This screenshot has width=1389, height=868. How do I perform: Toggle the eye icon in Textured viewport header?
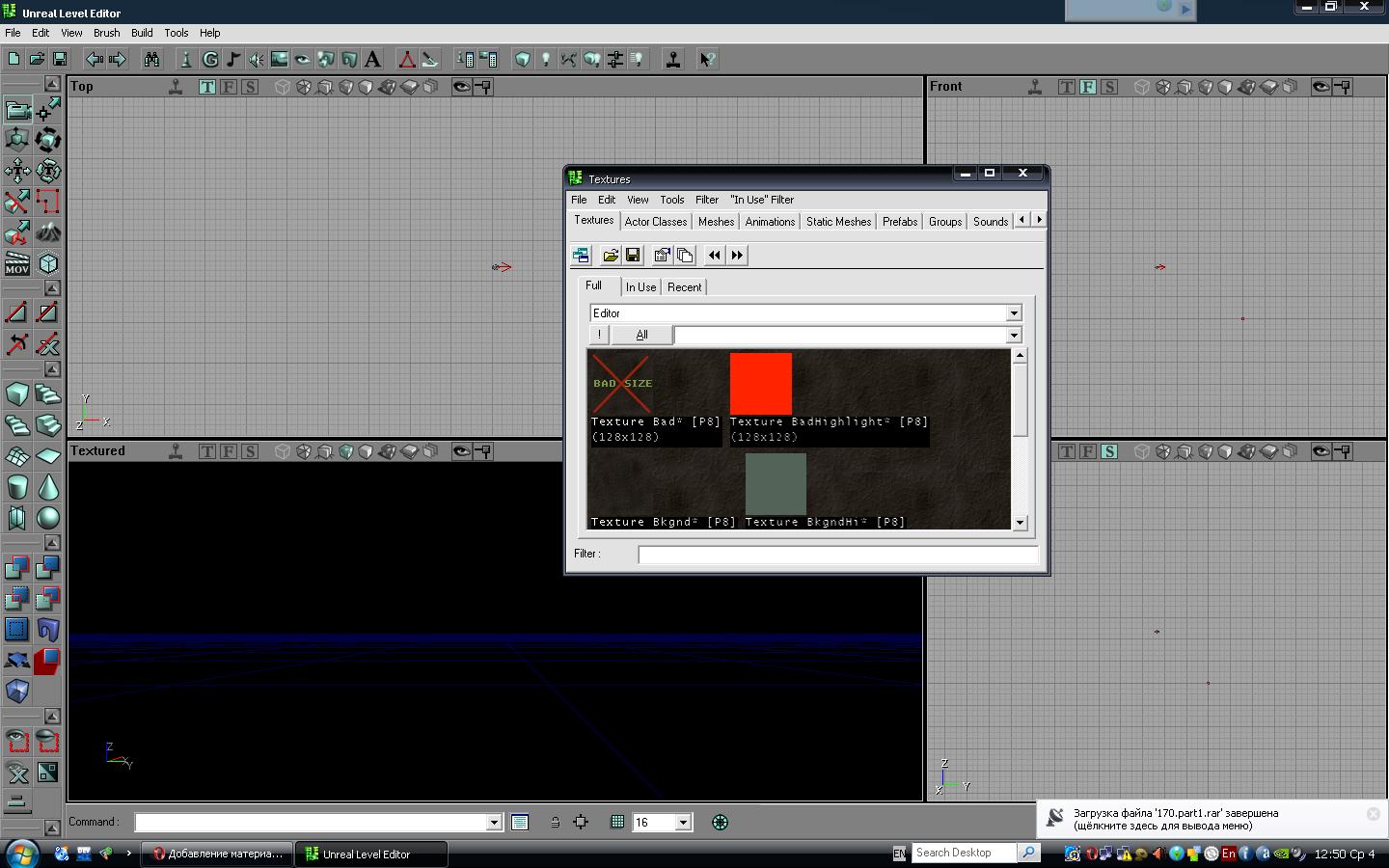tap(462, 451)
